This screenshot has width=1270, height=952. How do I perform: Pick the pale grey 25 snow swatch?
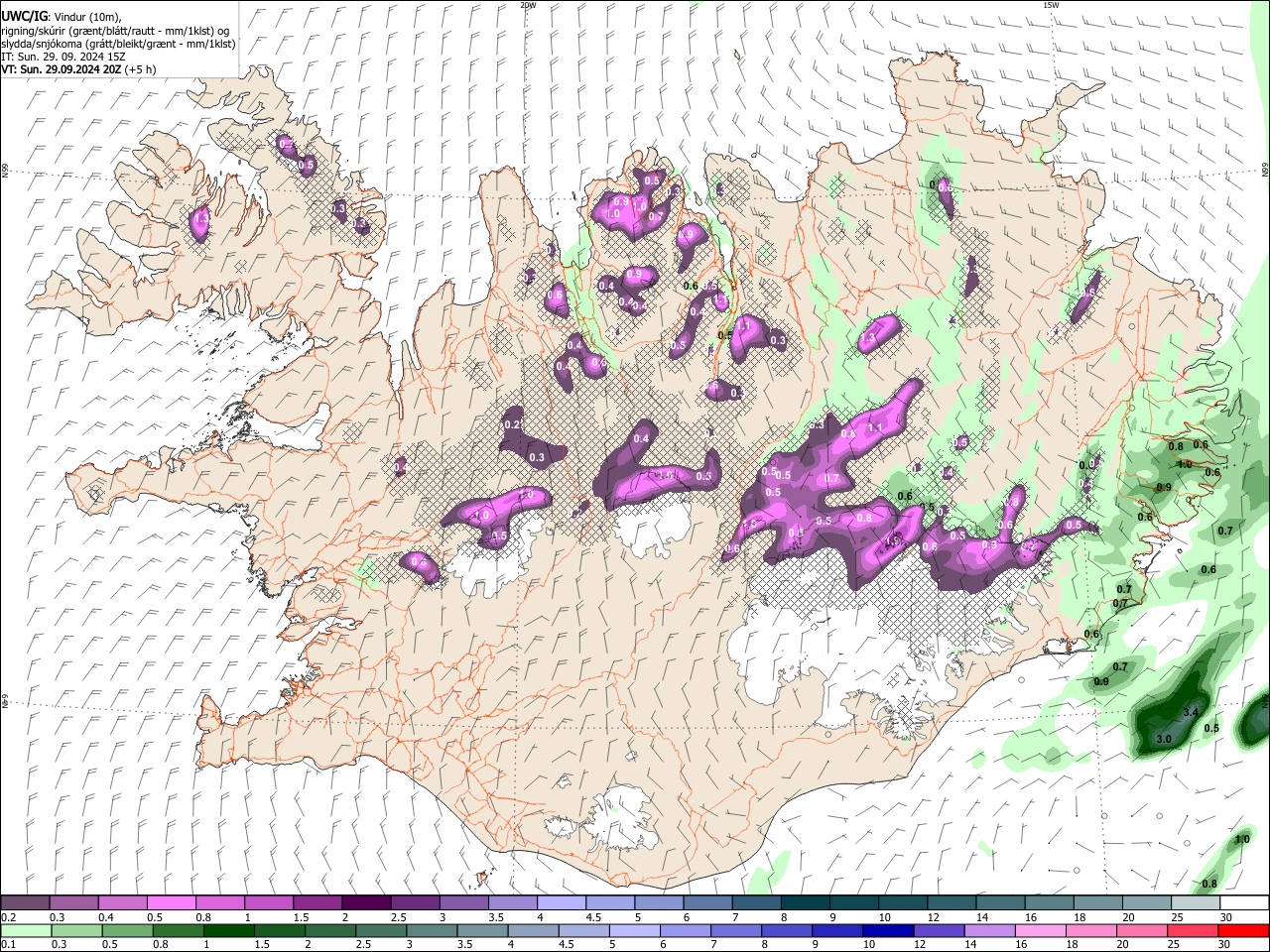coord(1196,903)
